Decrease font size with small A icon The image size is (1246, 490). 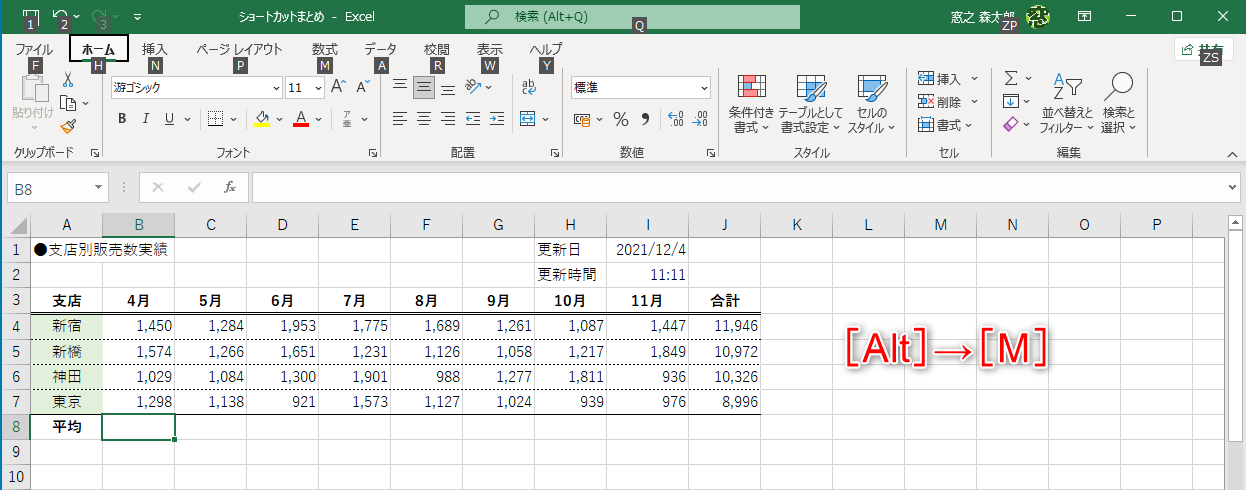click(x=362, y=88)
